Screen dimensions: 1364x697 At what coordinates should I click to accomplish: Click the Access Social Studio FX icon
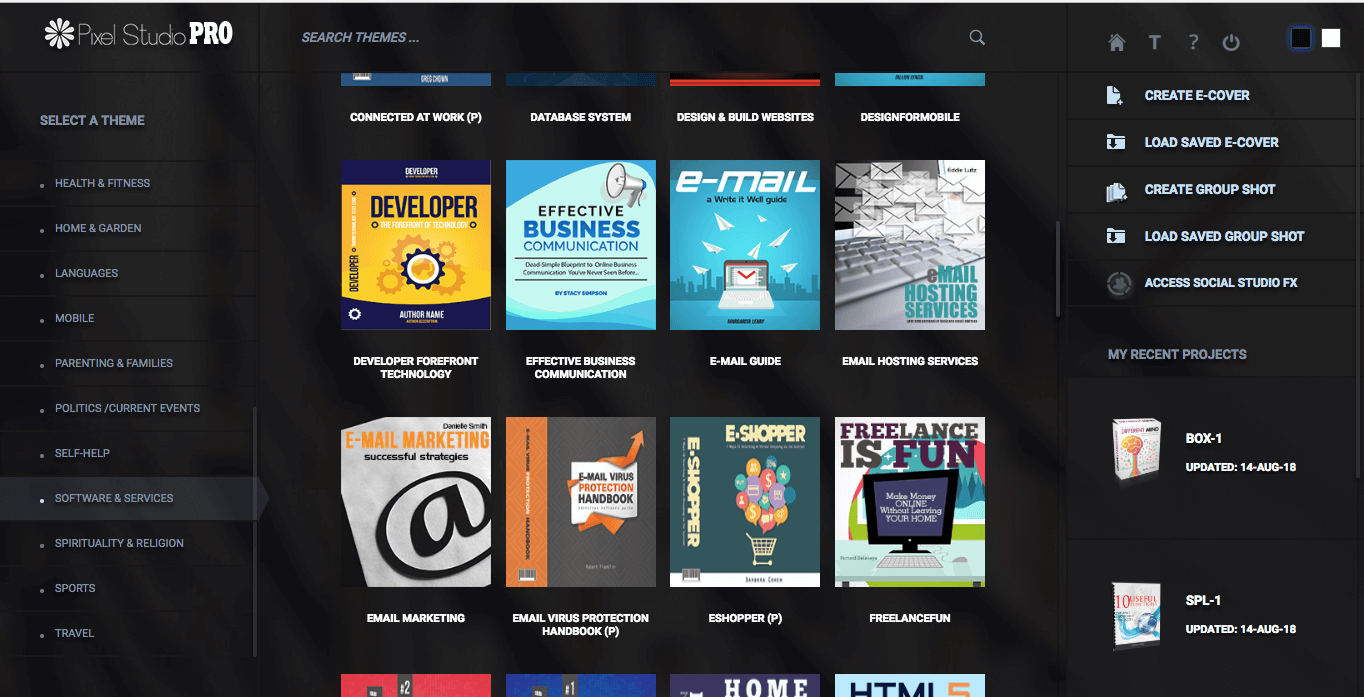pyautogui.click(x=1118, y=283)
